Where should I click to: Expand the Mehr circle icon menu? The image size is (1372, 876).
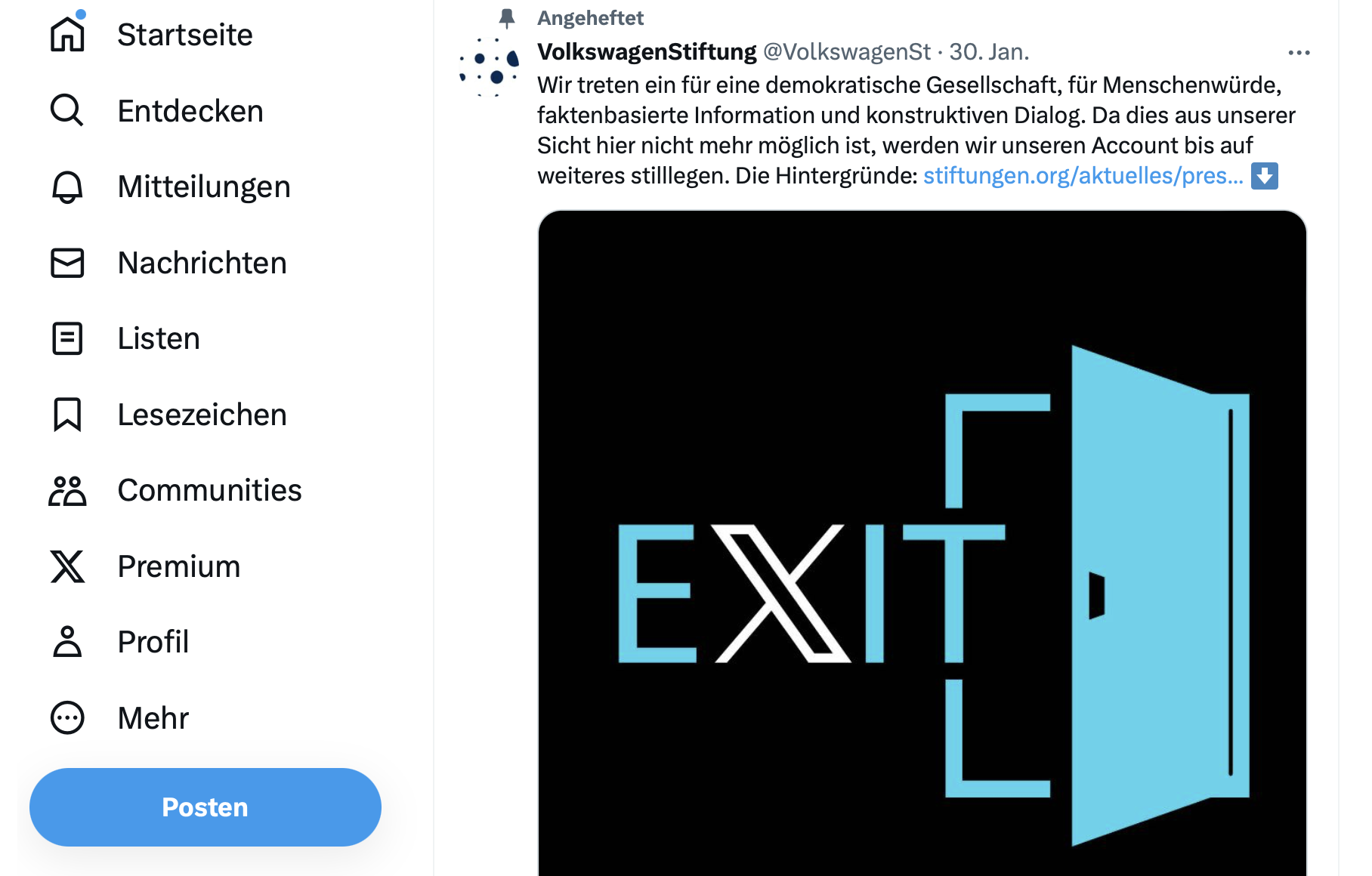(x=67, y=718)
